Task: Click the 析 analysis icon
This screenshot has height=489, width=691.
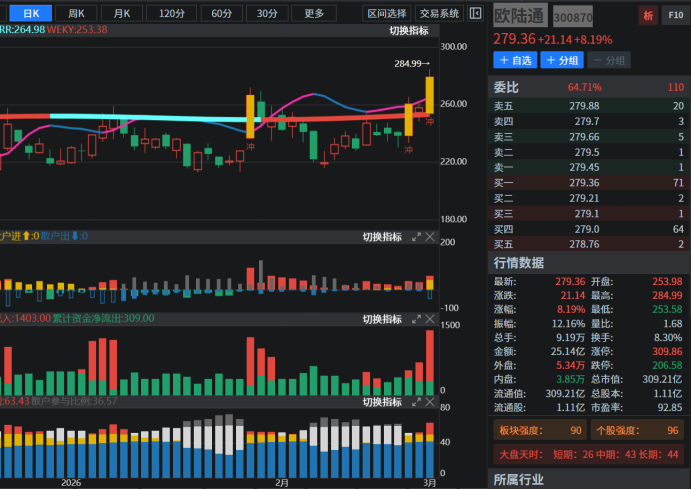Action: point(649,15)
